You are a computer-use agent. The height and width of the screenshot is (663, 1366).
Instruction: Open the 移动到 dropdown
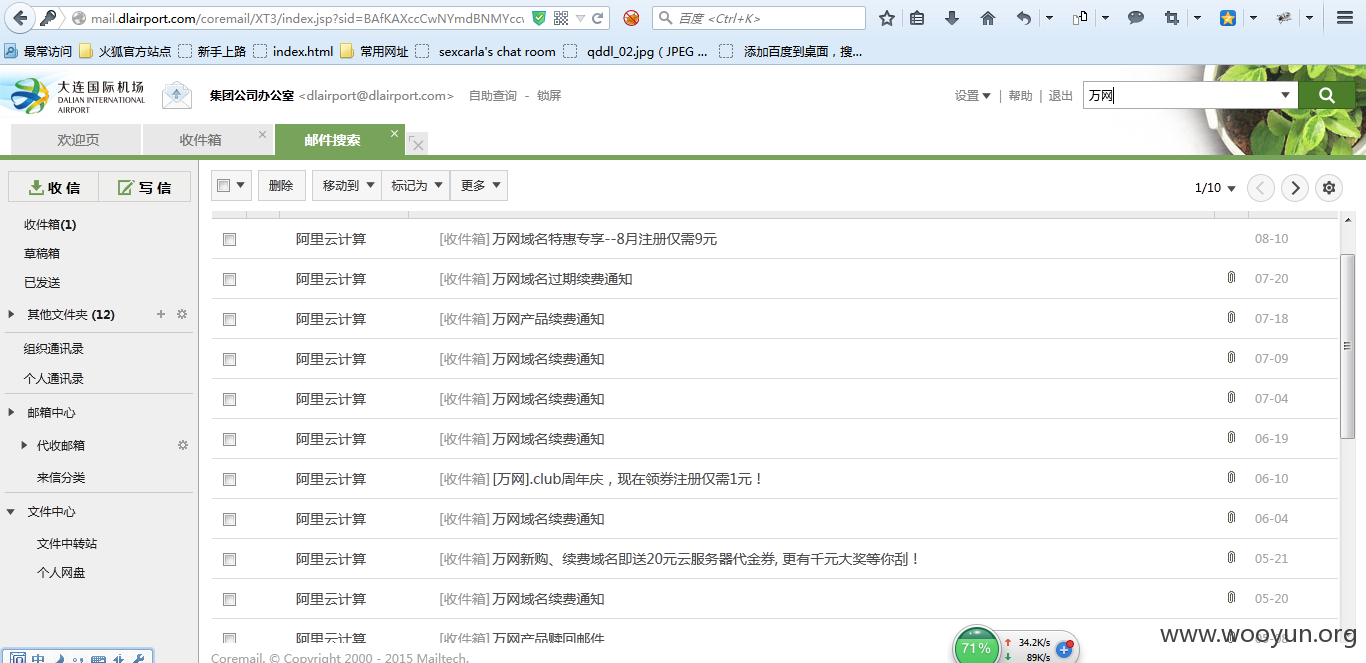click(x=347, y=185)
